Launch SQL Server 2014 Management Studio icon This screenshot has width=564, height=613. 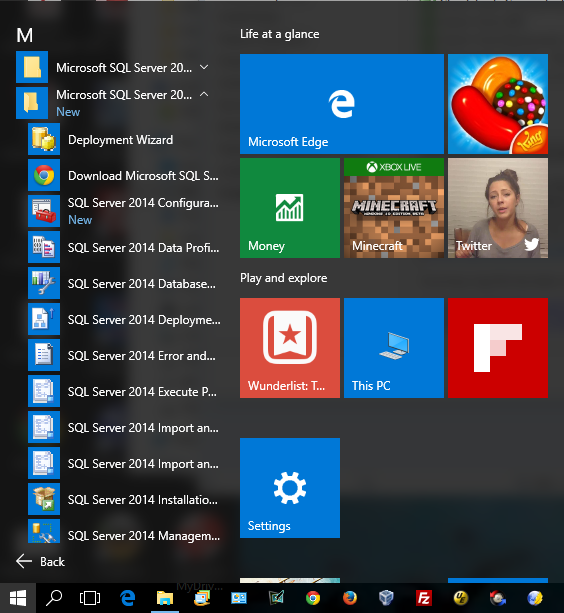click(44, 531)
